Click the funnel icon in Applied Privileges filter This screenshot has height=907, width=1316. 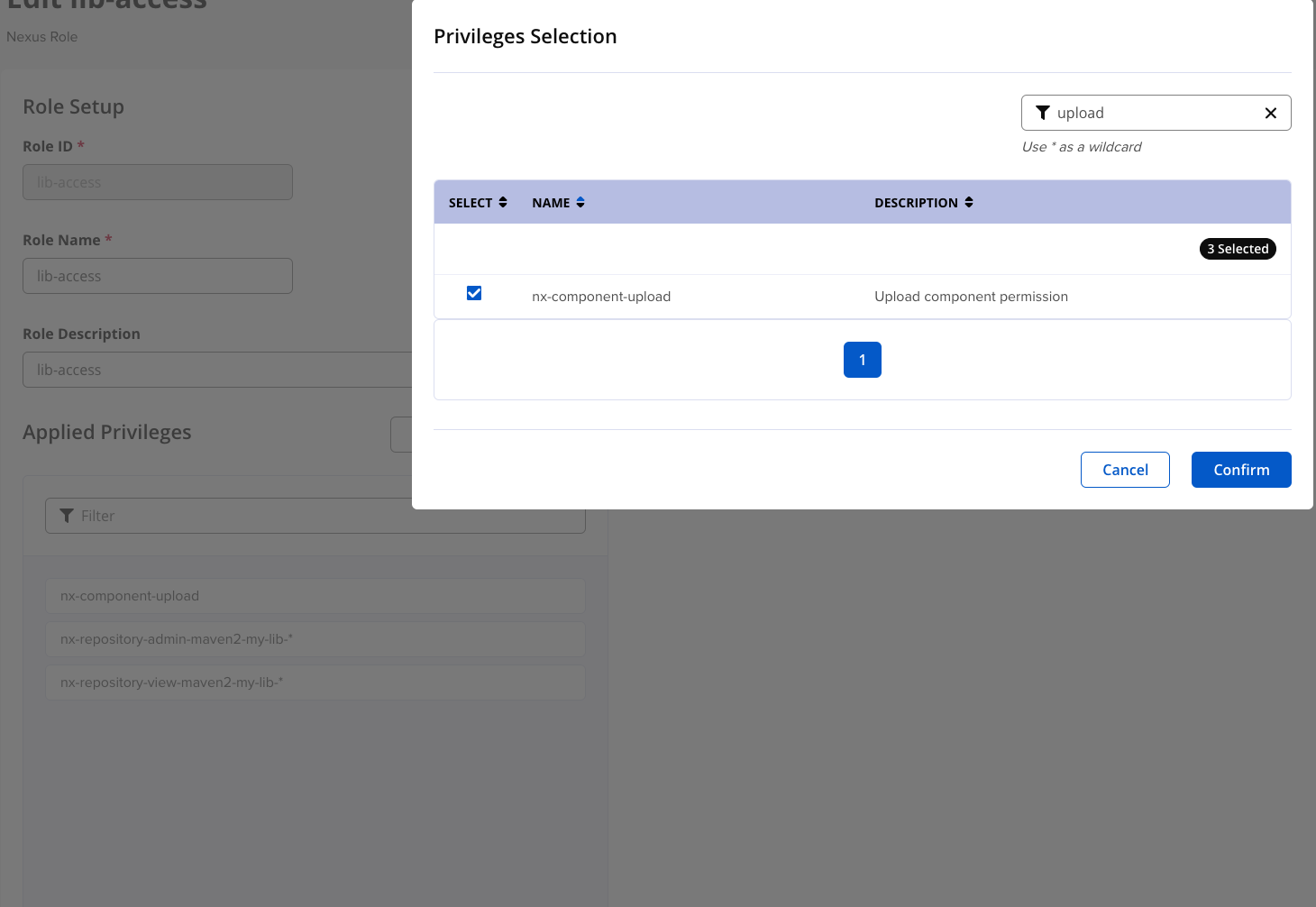tap(67, 516)
